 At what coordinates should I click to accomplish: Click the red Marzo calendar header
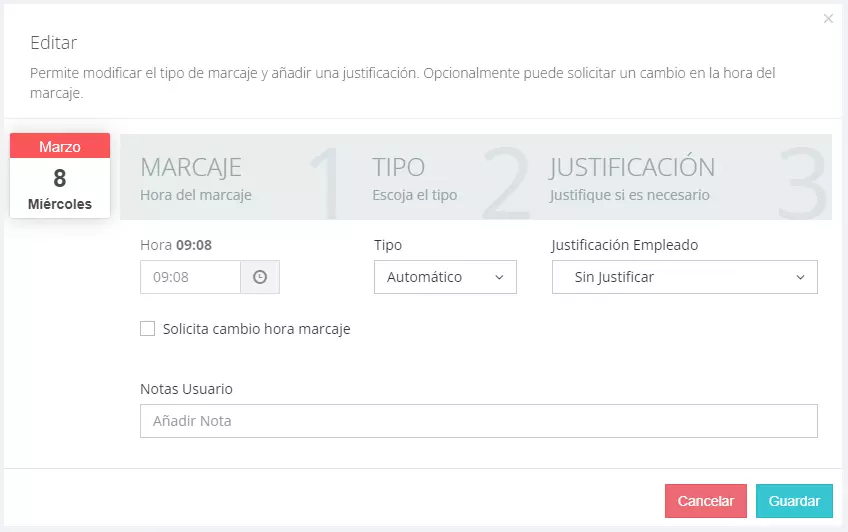(60, 146)
